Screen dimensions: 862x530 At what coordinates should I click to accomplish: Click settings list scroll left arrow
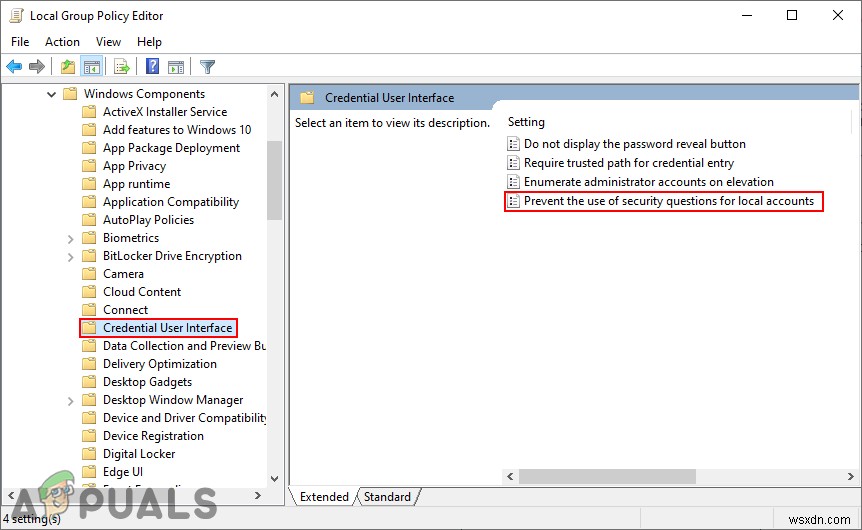pos(510,476)
